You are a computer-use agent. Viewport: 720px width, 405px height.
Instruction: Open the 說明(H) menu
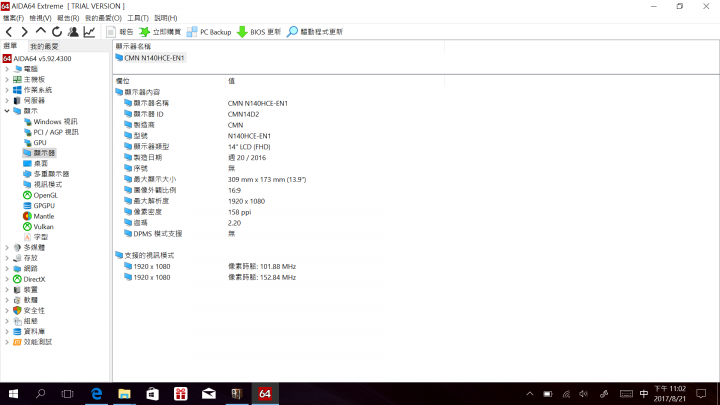pyautogui.click(x=166, y=18)
